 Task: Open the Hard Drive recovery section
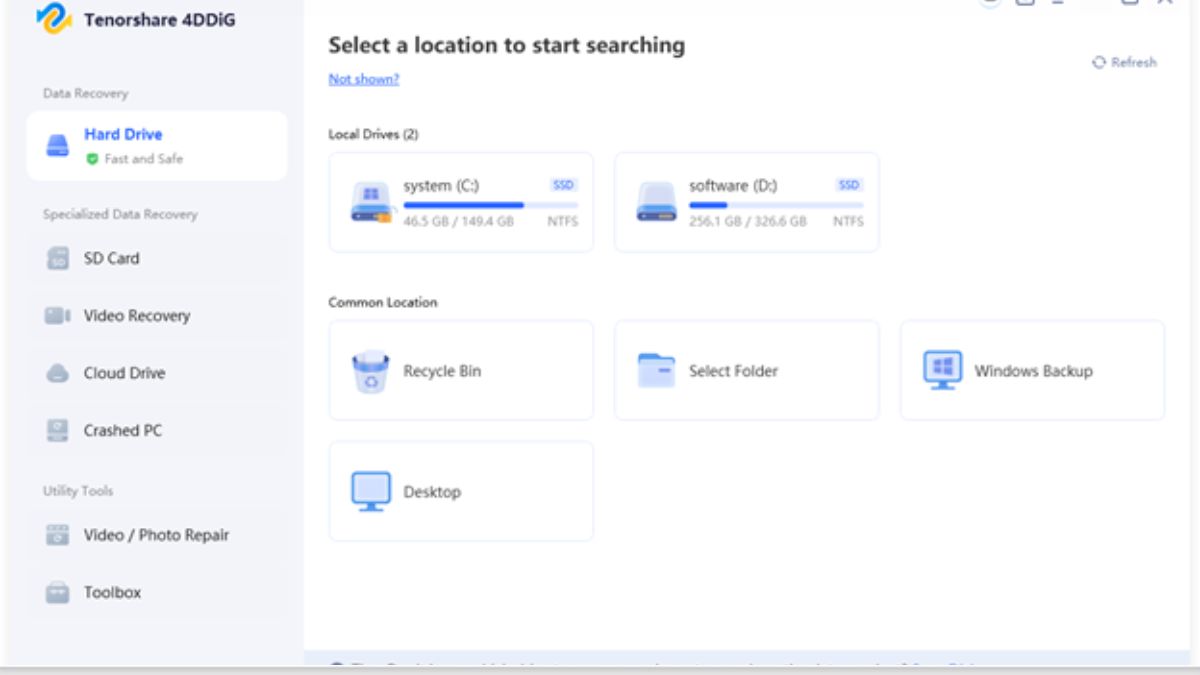[x=157, y=146]
